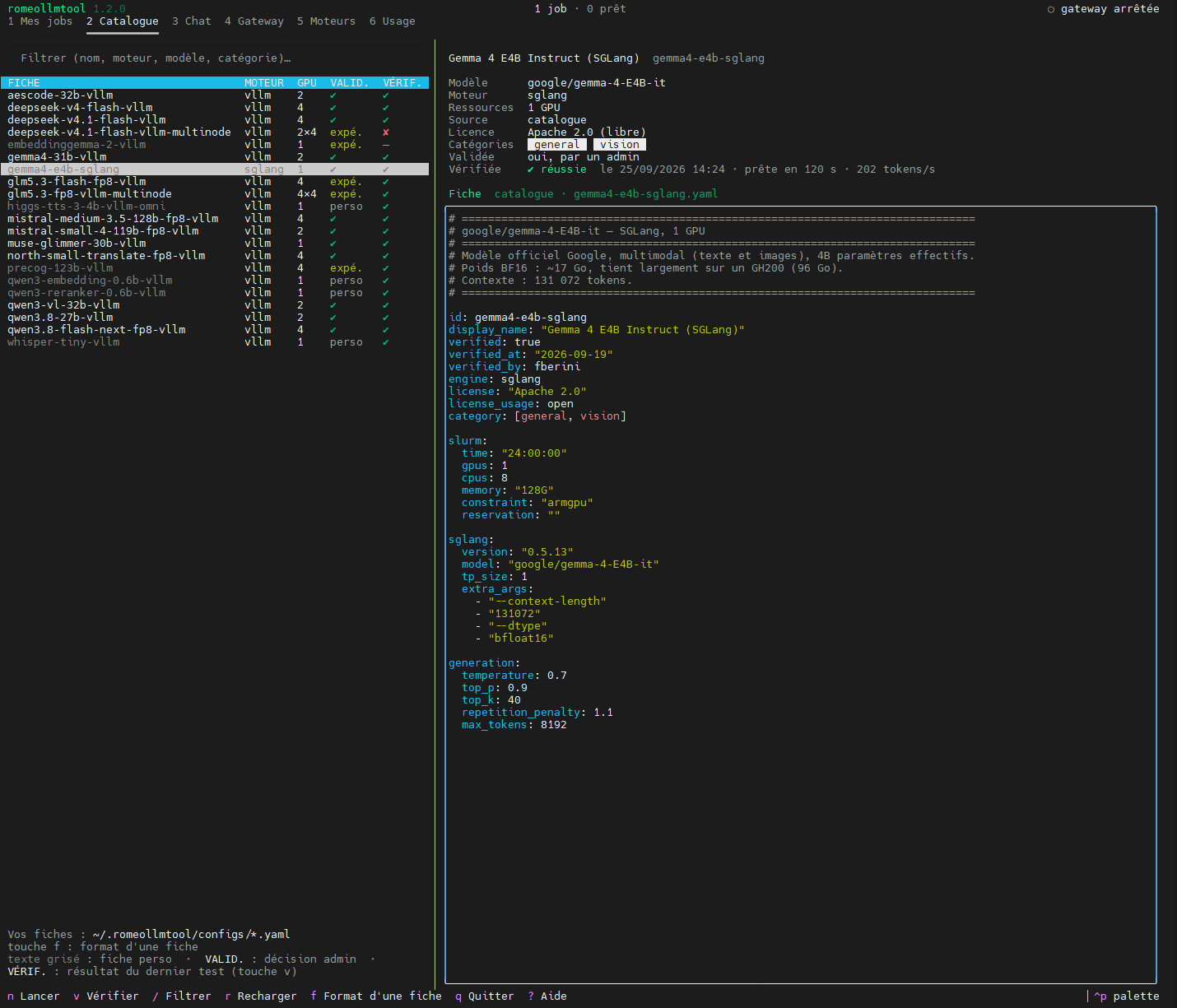This screenshot has width=1177, height=1008.
Task: Select the higgs-tts-3-4b-vllm-omni row
Action: [215, 207]
